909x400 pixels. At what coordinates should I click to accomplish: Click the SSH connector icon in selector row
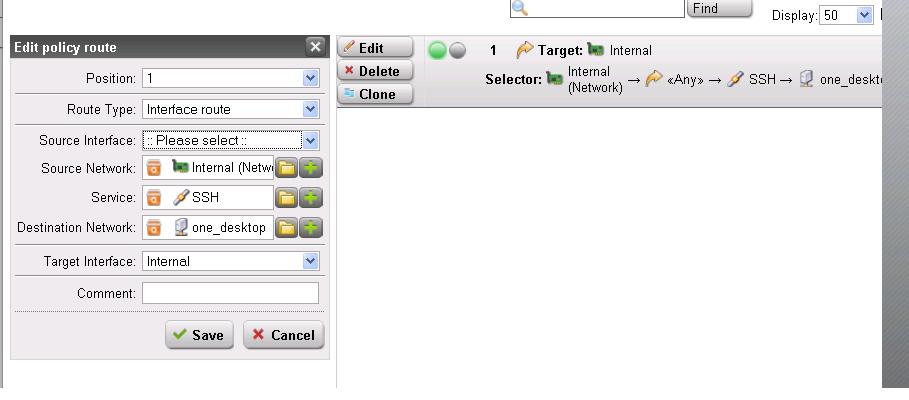[735, 79]
